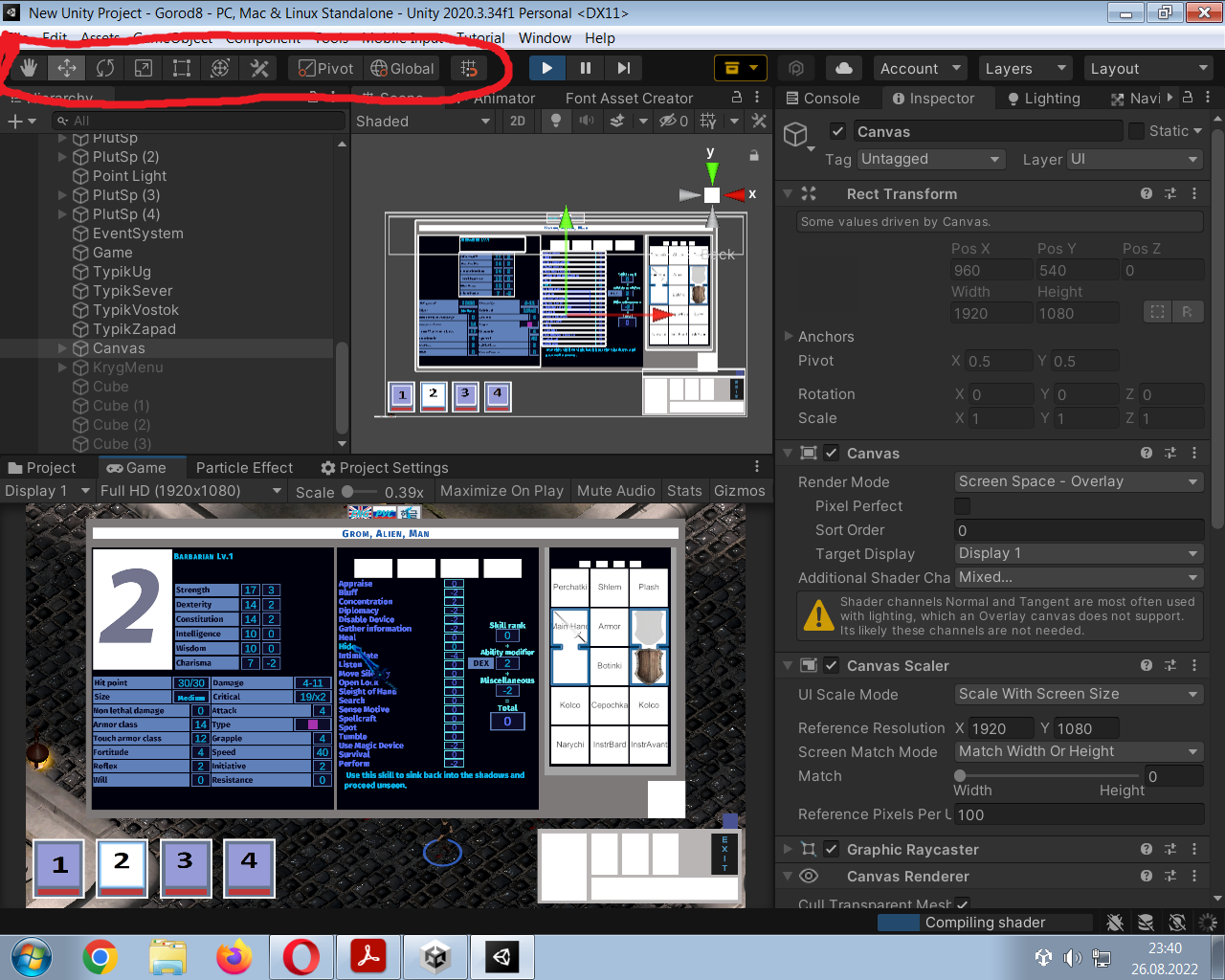Toggle Scene effects icon

pyautogui.click(x=617, y=121)
